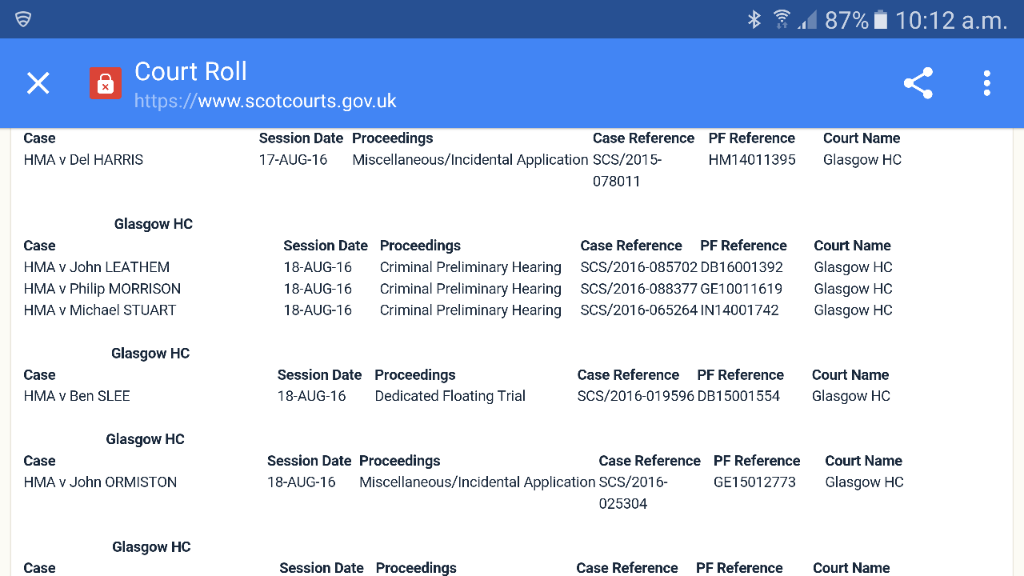Screen dimensions: 1024x576
Task: Tap the Bluetooth status icon
Action: (x=754, y=19)
